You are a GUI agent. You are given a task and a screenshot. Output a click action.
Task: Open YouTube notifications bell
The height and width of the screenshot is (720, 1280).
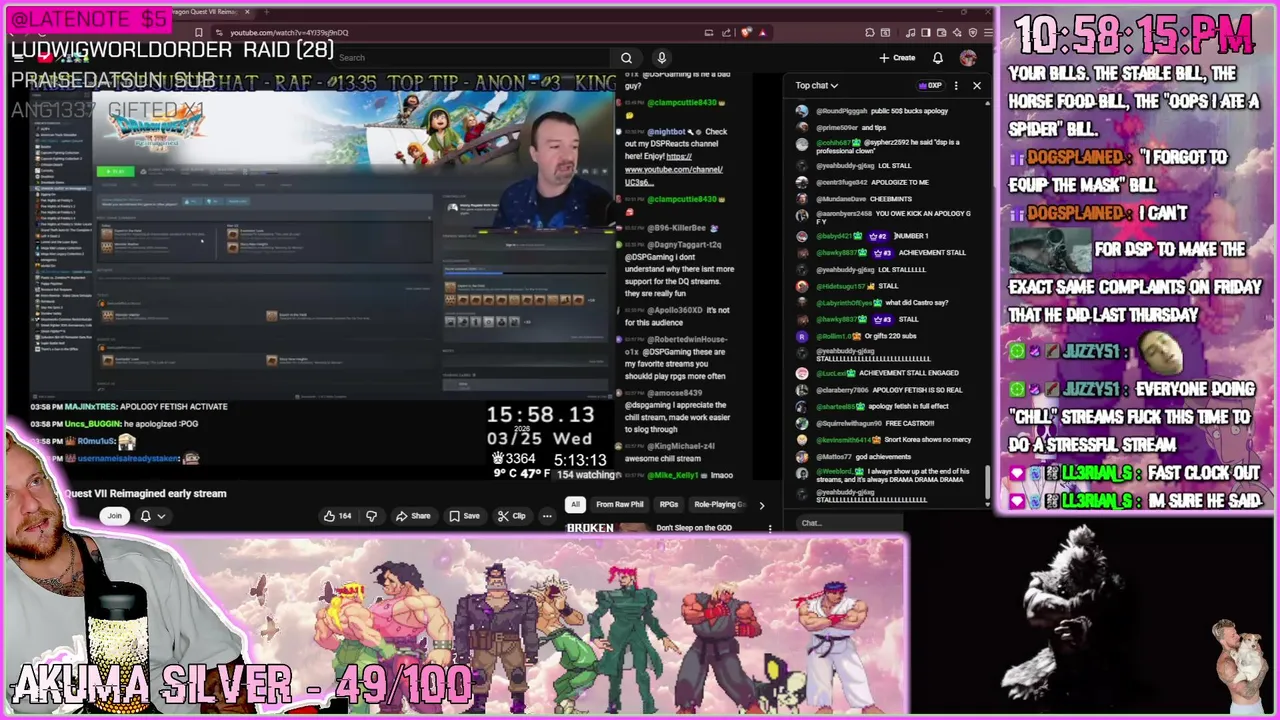(938, 58)
